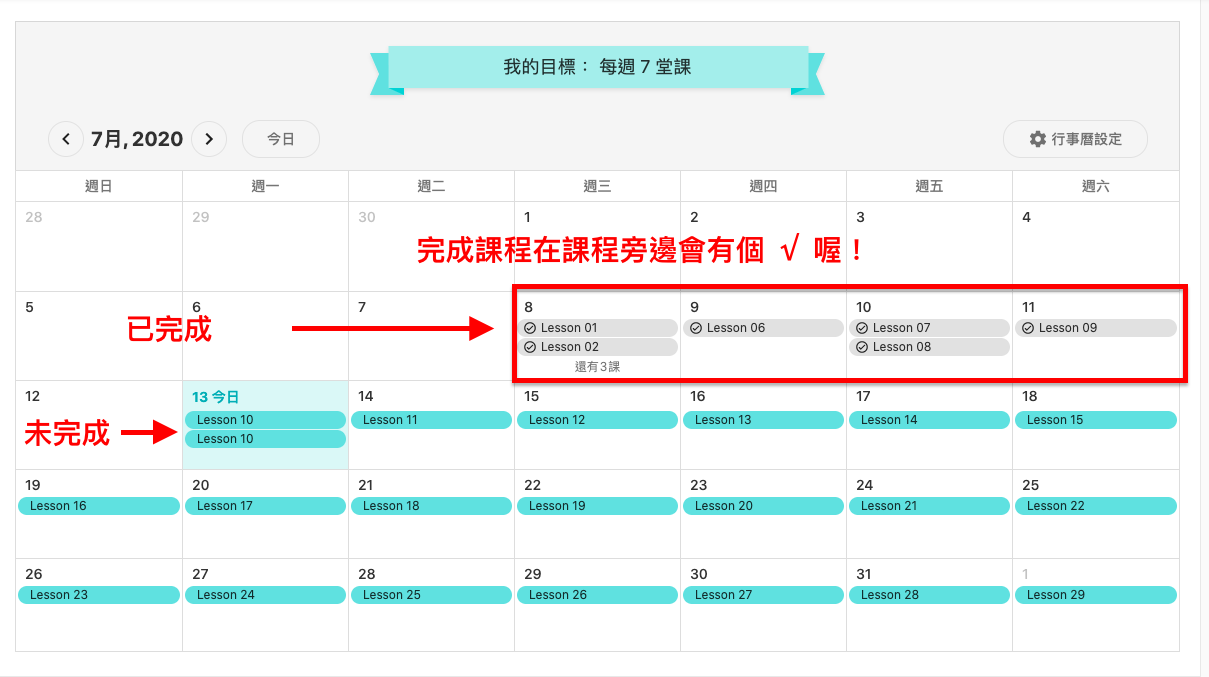Open Lesson 11 on July 14

tap(431, 420)
